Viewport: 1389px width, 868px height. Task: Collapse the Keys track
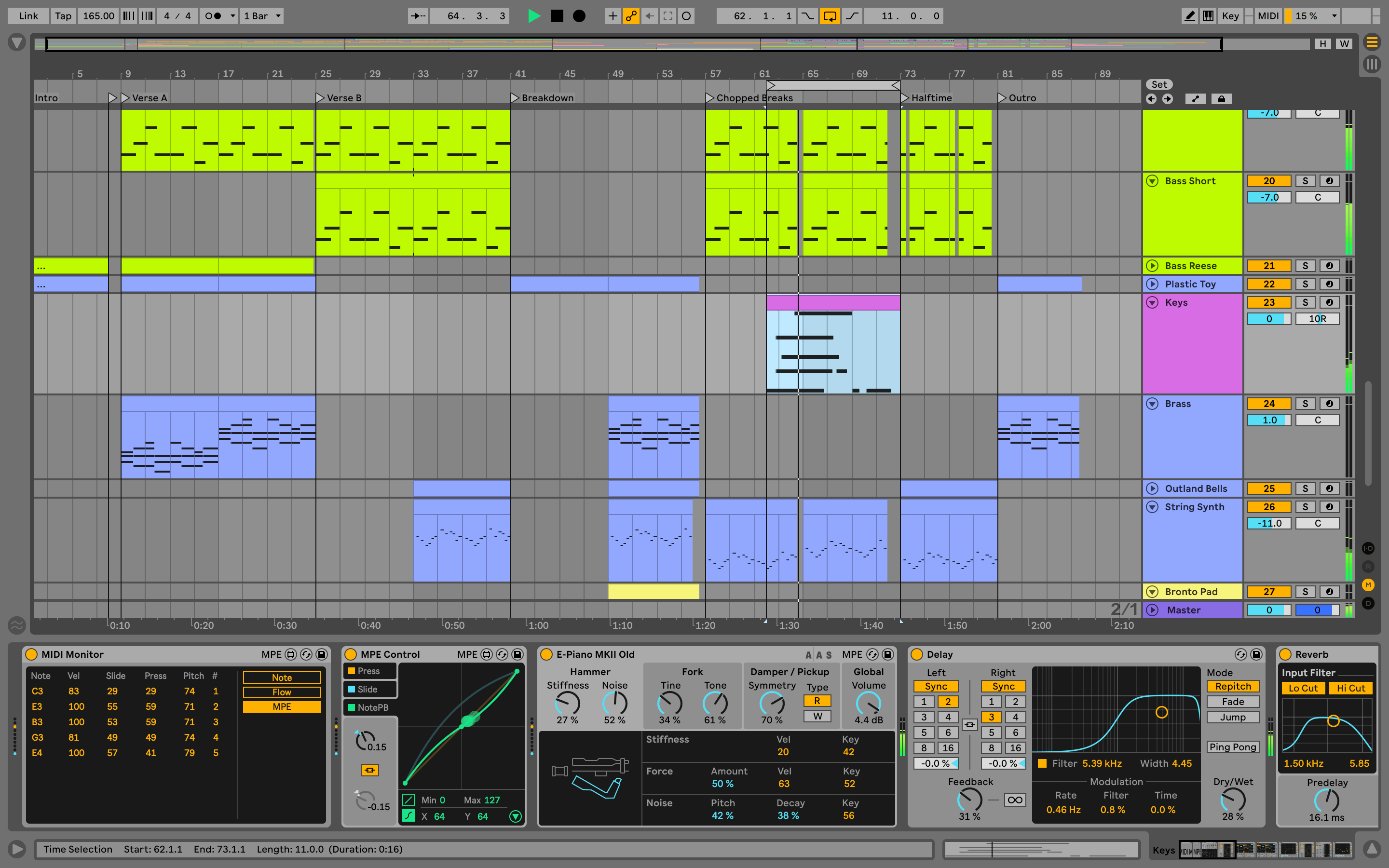[x=1152, y=302]
